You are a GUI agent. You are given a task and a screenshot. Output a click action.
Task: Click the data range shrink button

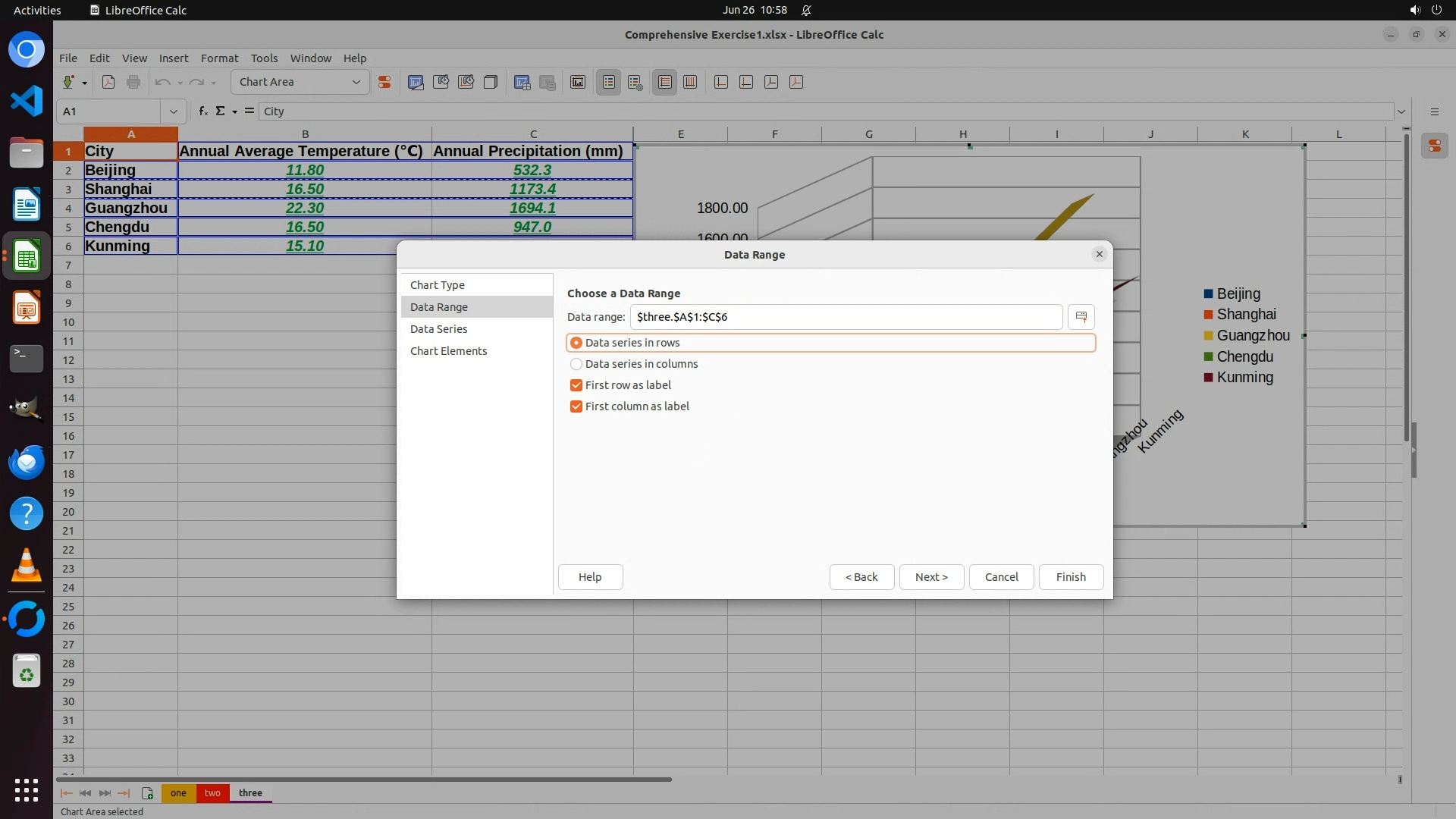point(1081,317)
